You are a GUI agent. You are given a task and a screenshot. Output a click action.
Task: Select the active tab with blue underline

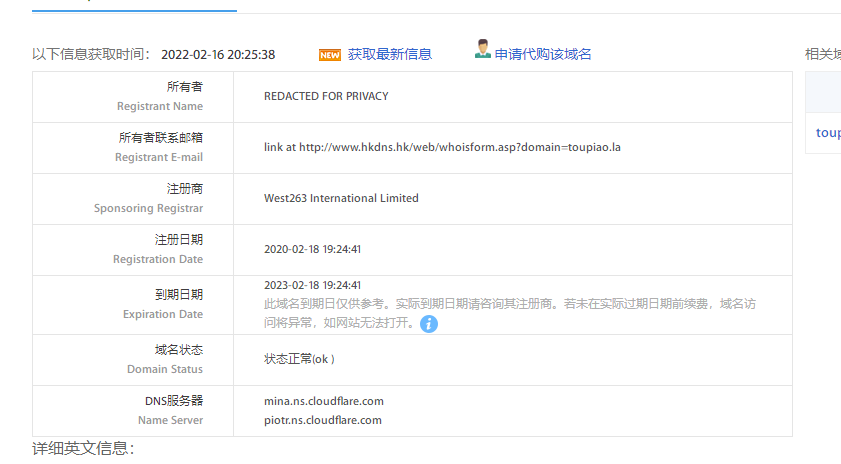click(x=134, y=5)
